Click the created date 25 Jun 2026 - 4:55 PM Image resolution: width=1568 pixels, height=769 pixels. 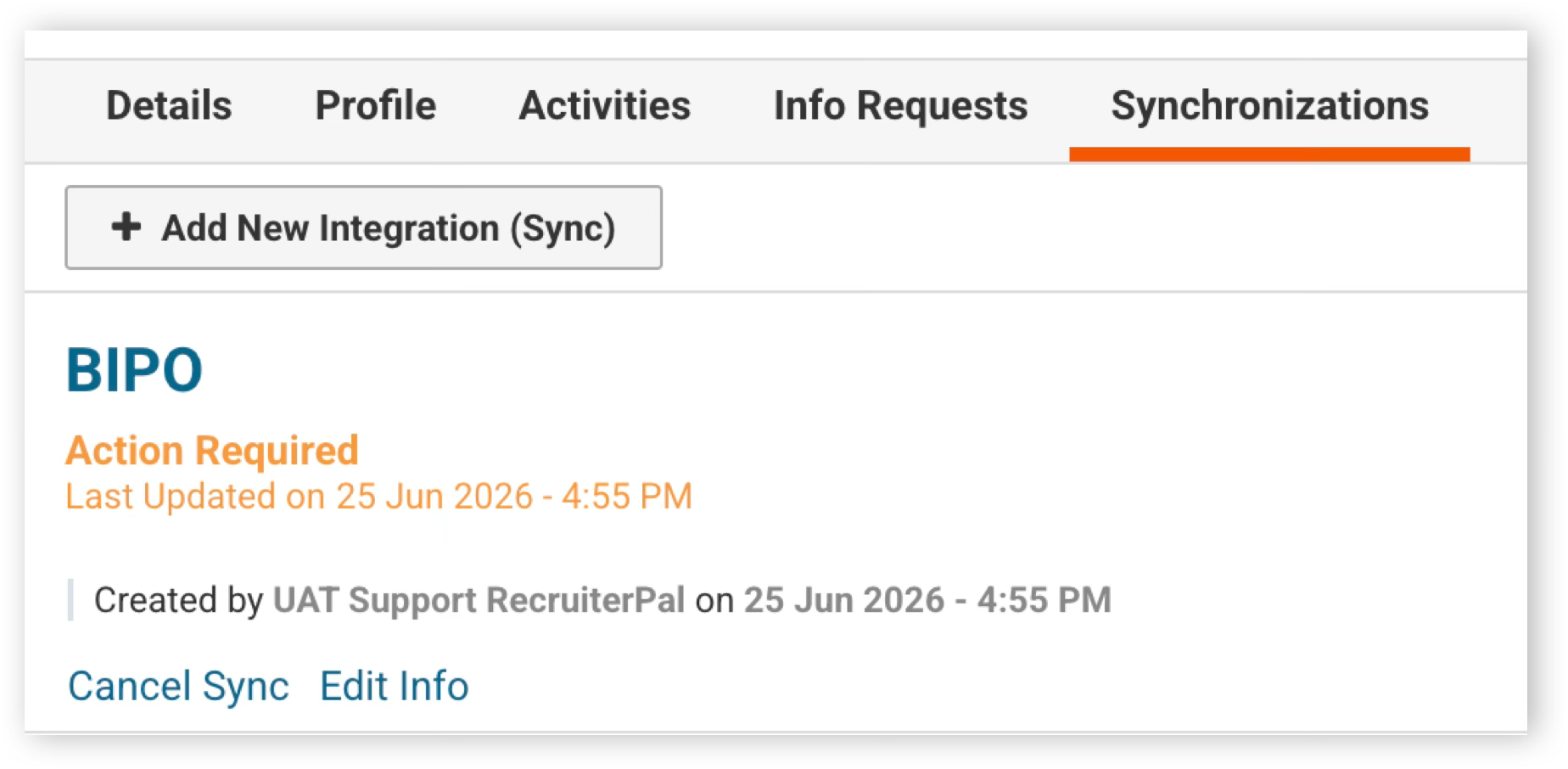pos(927,600)
